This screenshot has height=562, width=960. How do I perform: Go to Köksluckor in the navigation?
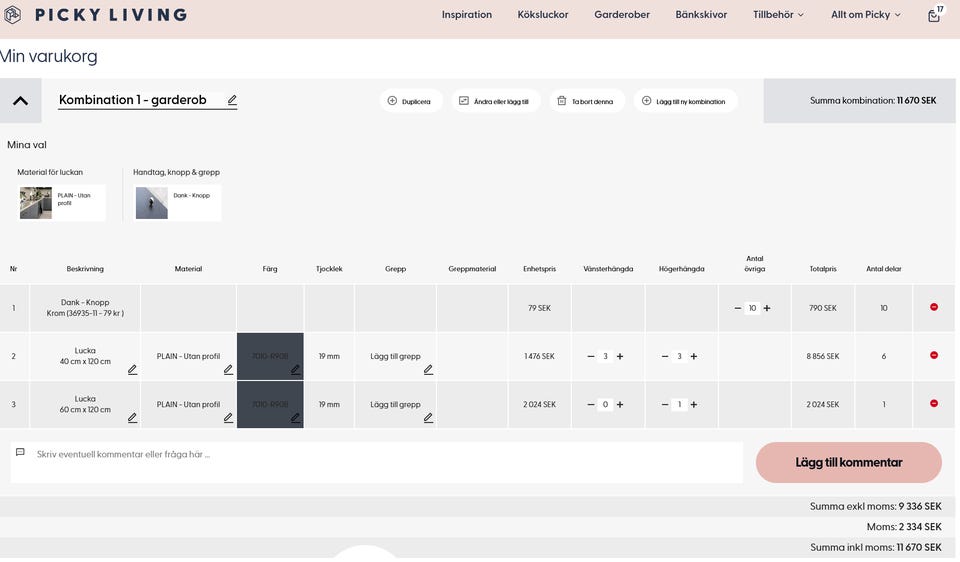point(543,15)
